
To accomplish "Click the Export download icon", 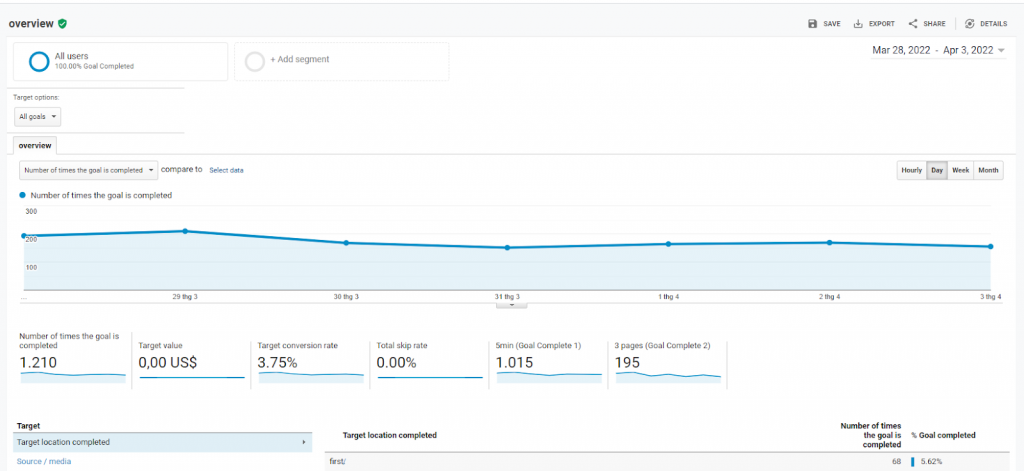I will 858,24.
